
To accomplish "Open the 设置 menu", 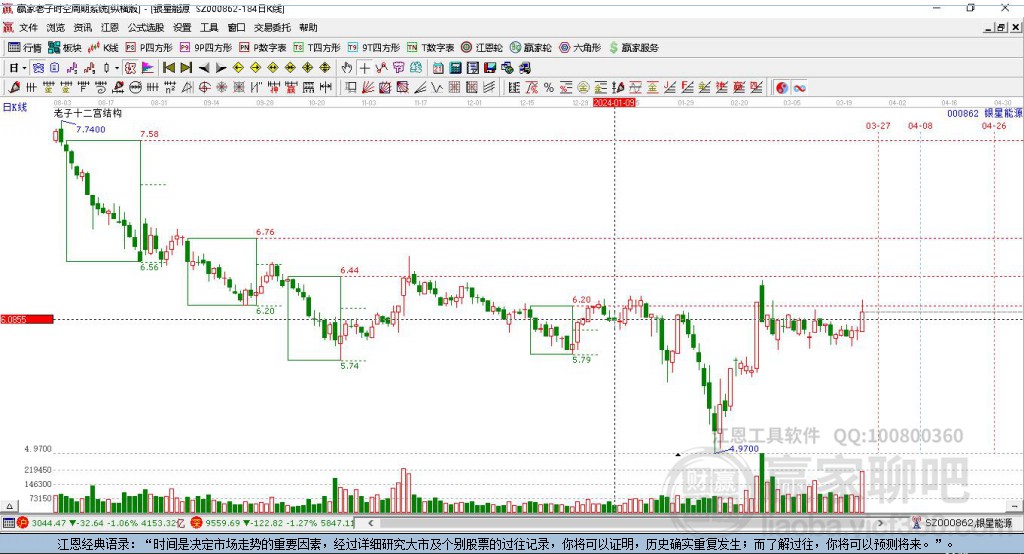I will (x=182, y=27).
